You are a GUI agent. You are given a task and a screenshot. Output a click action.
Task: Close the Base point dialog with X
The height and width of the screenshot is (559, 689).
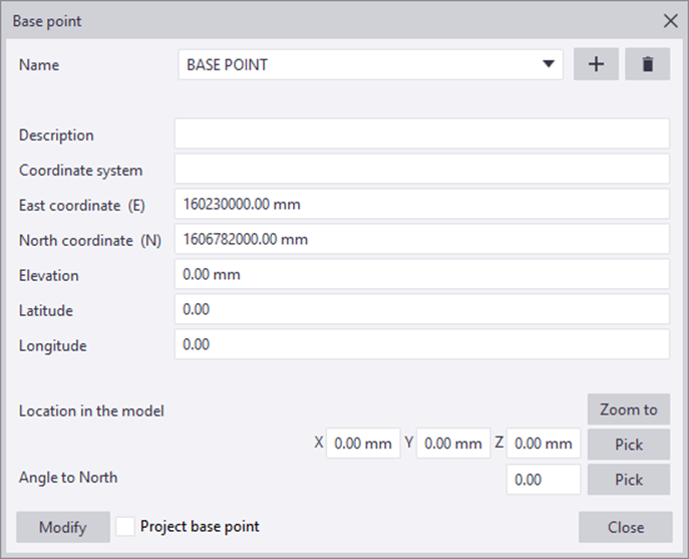[x=671, y=21]
